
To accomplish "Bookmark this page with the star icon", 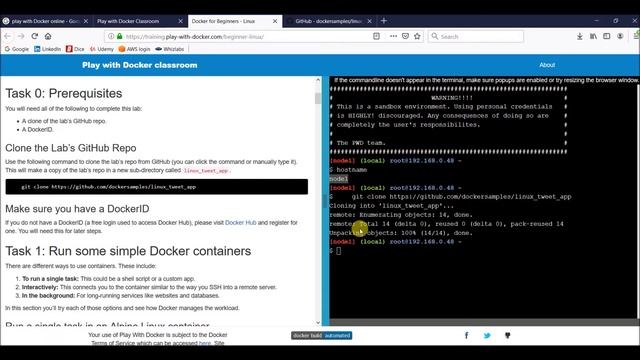I will [x=417, y=36].
